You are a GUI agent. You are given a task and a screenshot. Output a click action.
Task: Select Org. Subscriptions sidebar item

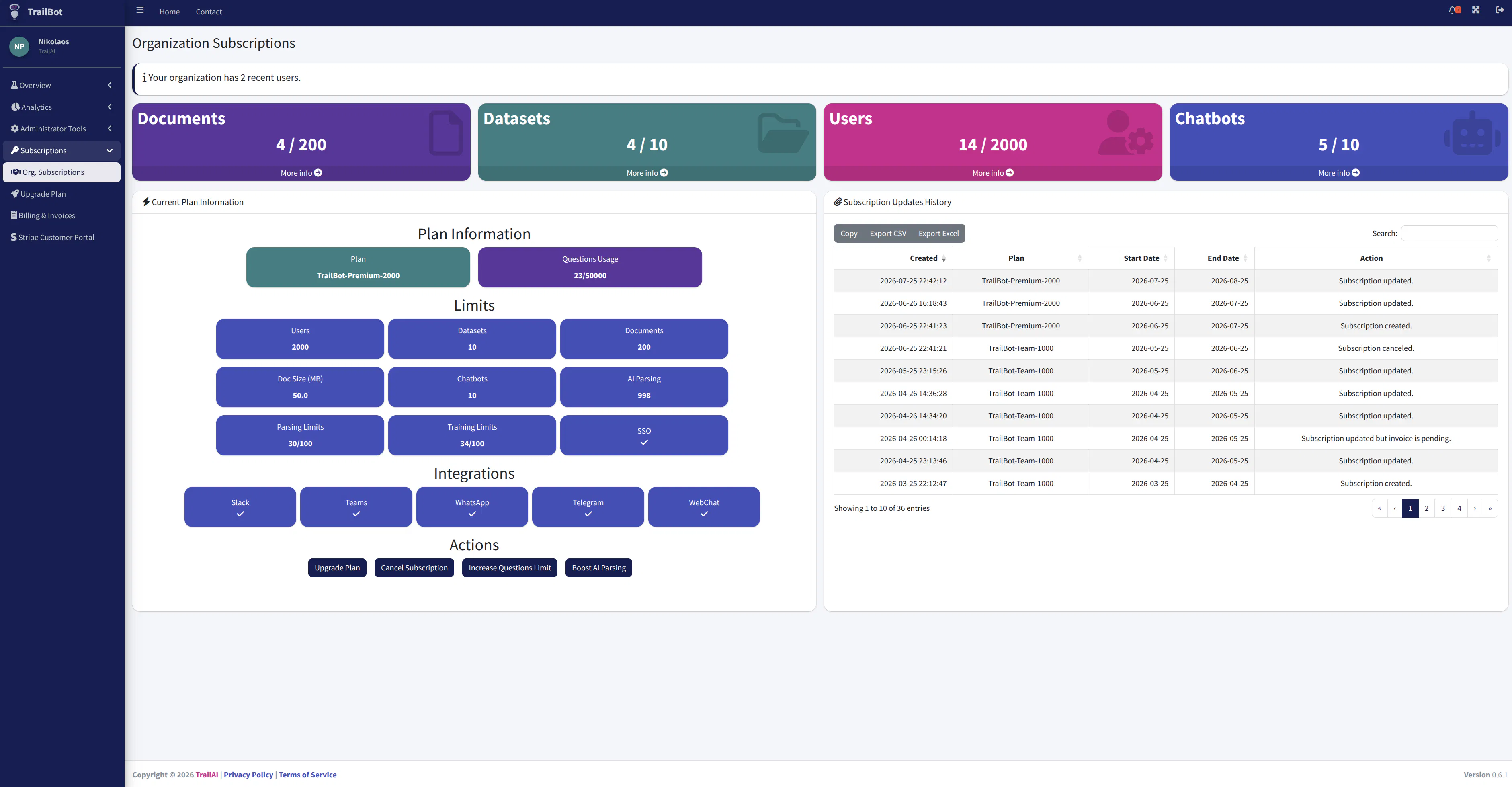click(x=61, y=172)
